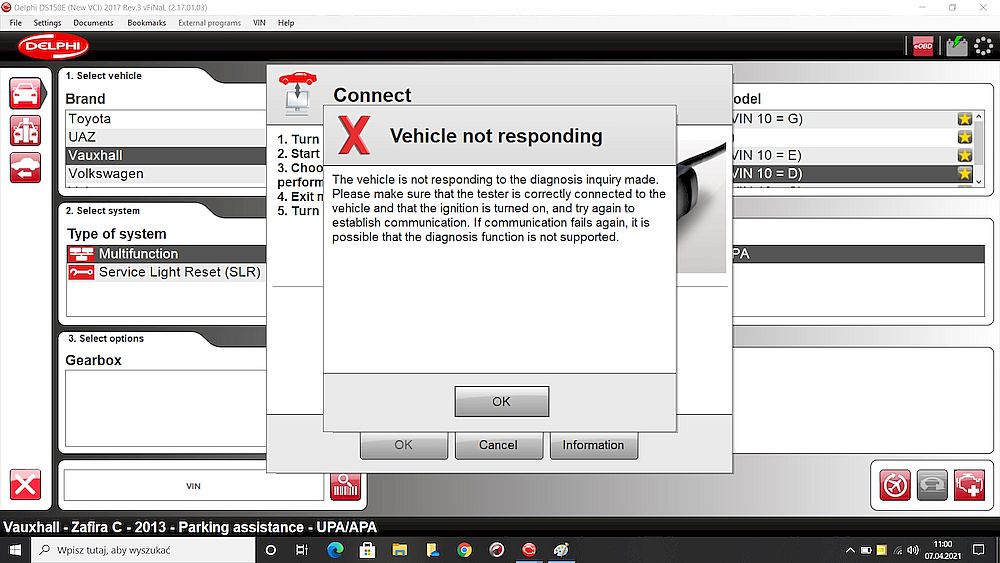Toggle favorite star for VIN 10 = G
The height and width of the screenshot is (563, 1000).
click(964, 119)
